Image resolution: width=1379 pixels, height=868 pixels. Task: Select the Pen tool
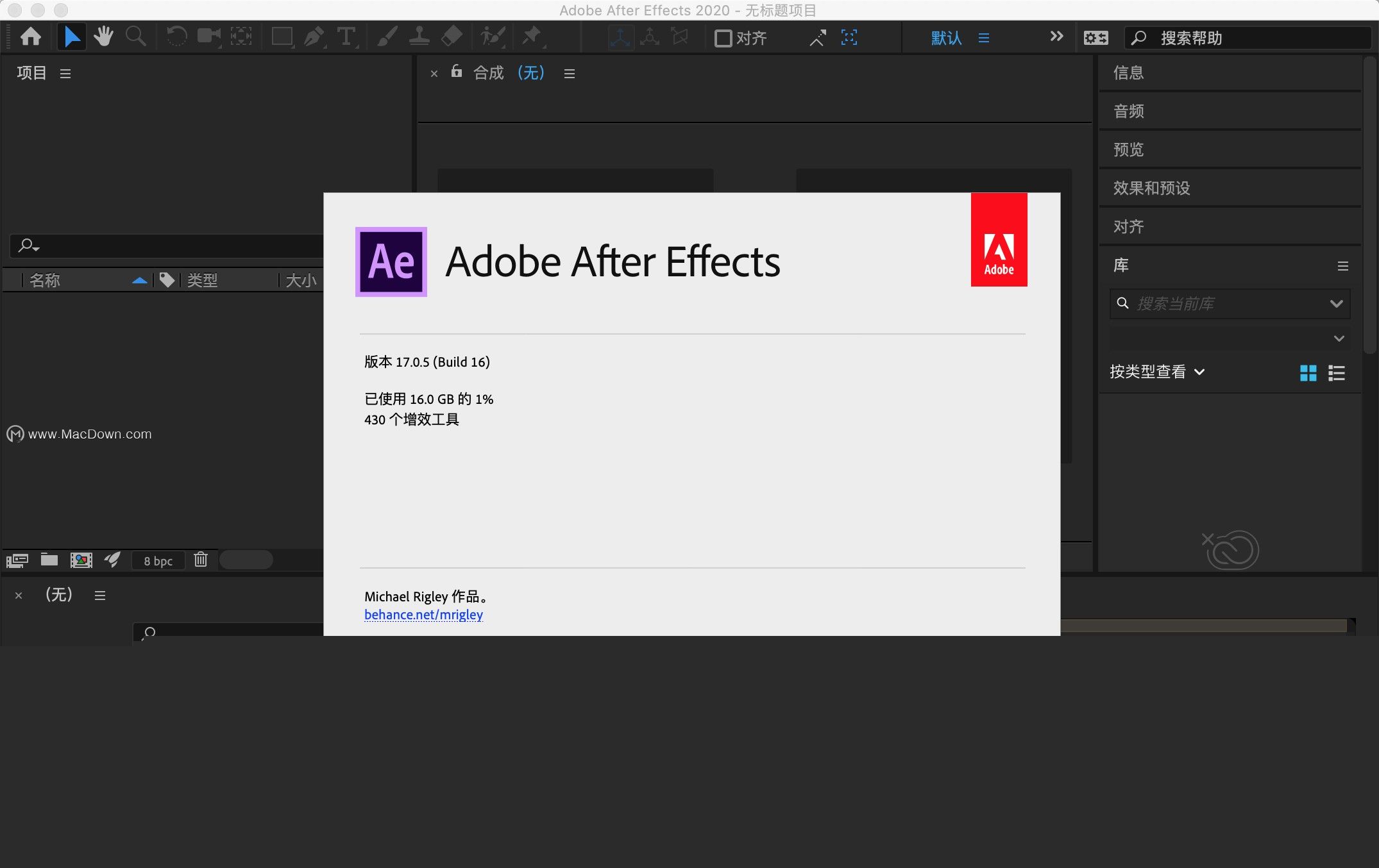tap(314, 37)
